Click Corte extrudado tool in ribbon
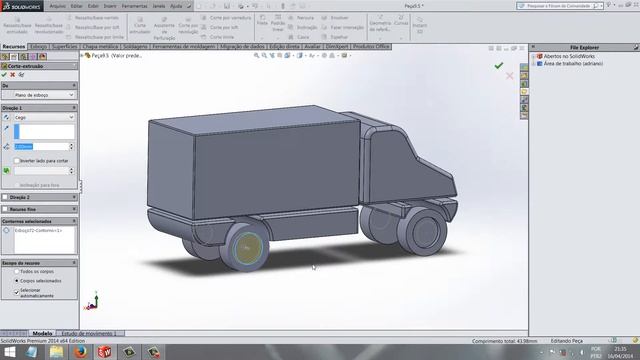The height and width of the screenshot is (360, 640). tap(140, 26)
